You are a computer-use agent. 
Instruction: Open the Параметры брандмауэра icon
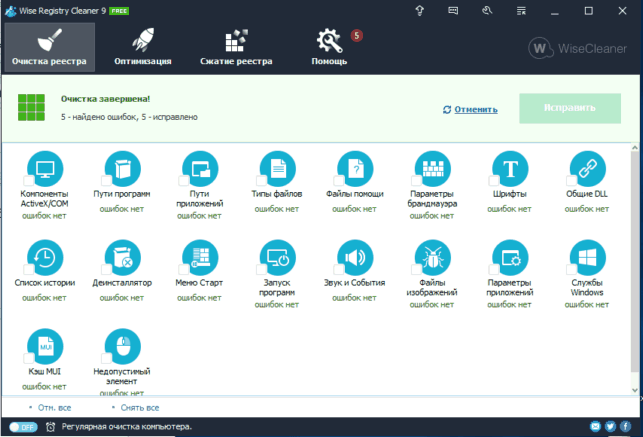click(x=433, y=168)
